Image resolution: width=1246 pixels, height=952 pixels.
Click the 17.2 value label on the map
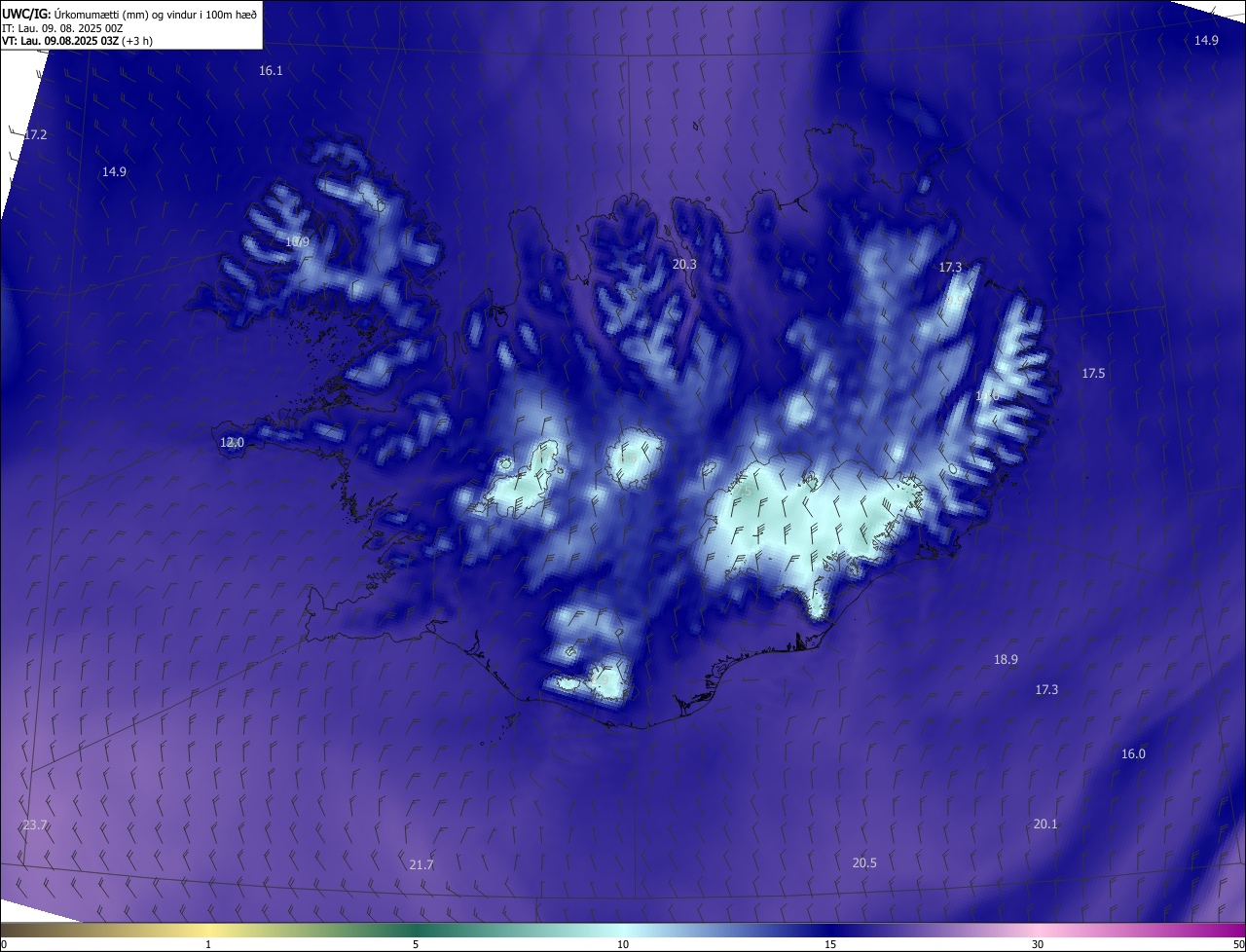(35, 134)
